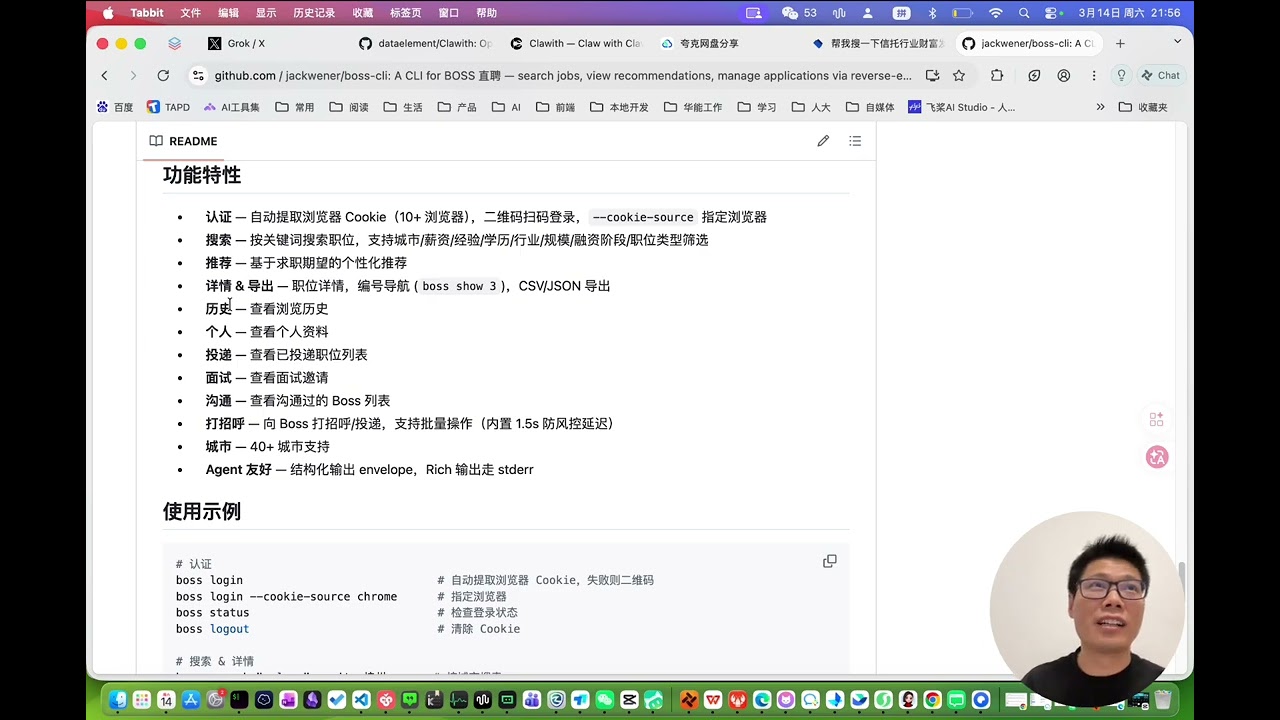This screenshot has height=720, width=1280.
Task: Open Control Center in menu bar
Action: (1052, 13)
